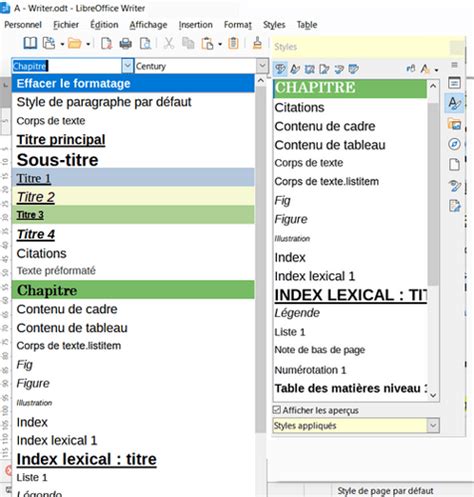Open the paragraph style combo box arrow
This screenshot has height=497, width=474.
pos(127,66)
